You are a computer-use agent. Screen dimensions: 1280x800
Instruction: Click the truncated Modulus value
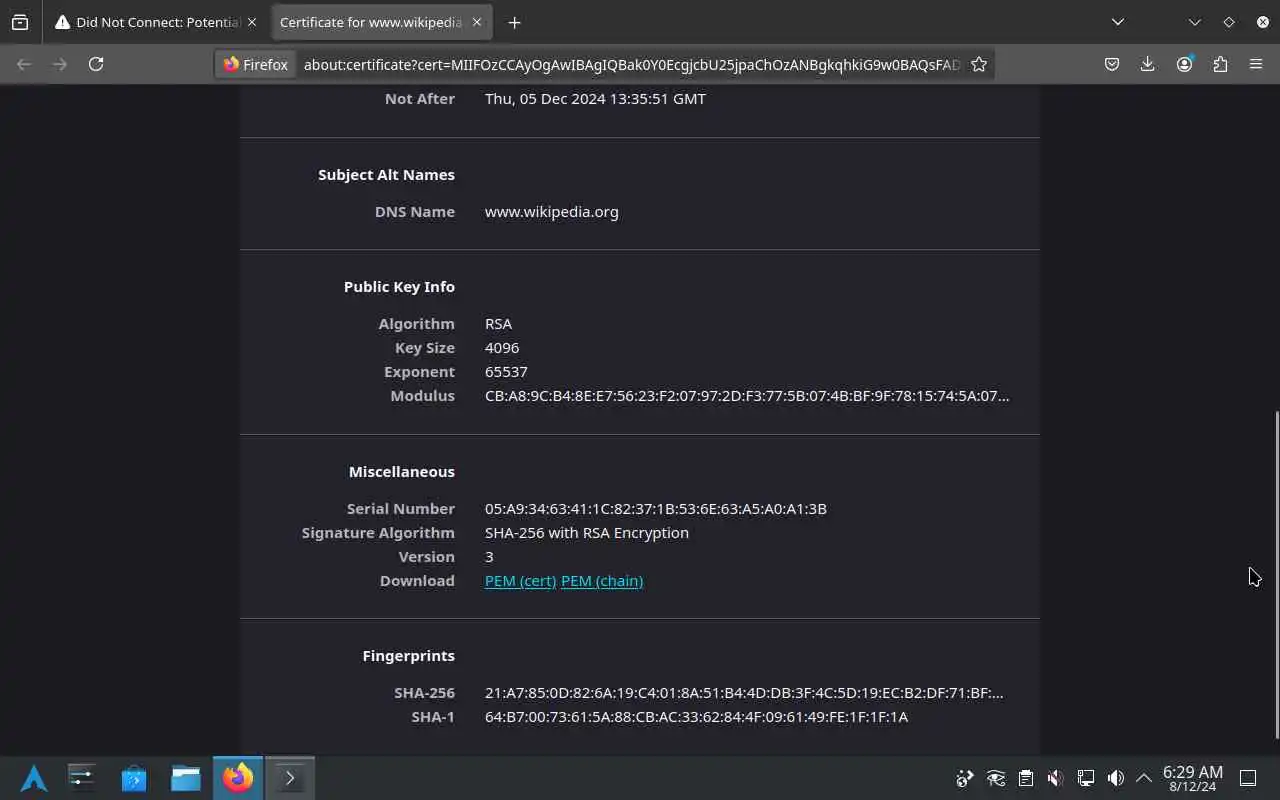point(747,396)
